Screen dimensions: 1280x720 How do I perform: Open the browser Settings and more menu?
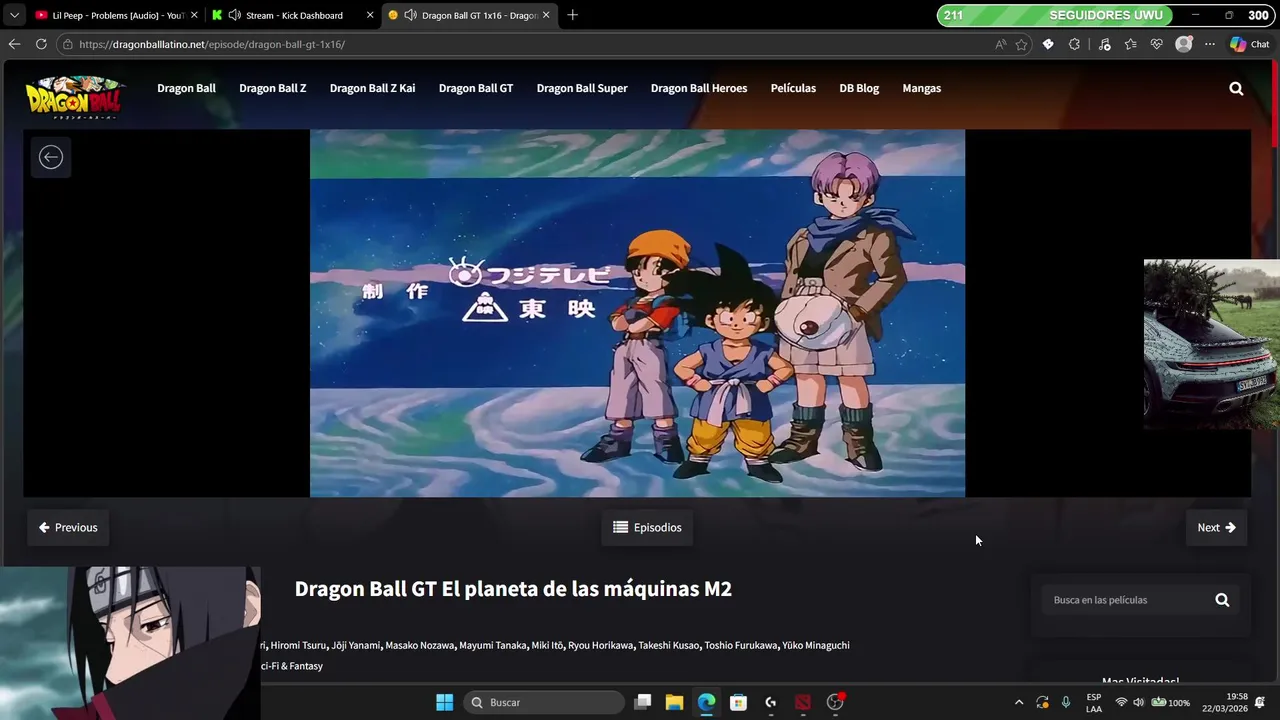(1210, 44)
